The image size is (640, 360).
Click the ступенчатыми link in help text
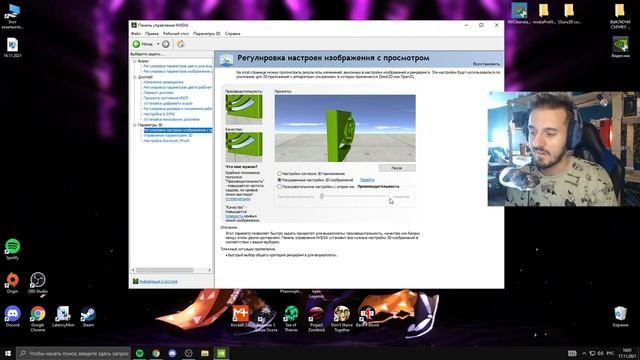tap(238, 199)
